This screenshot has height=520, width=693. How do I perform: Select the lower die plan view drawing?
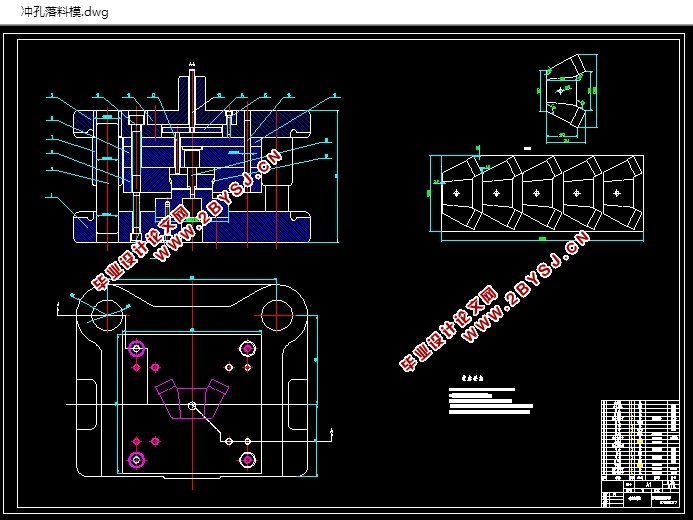tap(194, 382)
